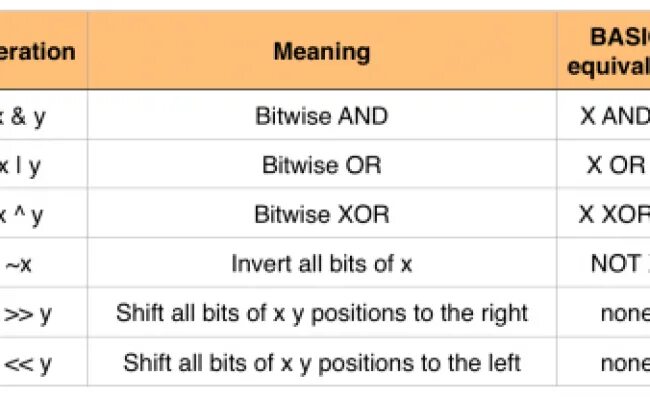Click the shift-to-the-left meaning cell
The height and width of the screenshot is (400, 650).
tap(321, 361)
